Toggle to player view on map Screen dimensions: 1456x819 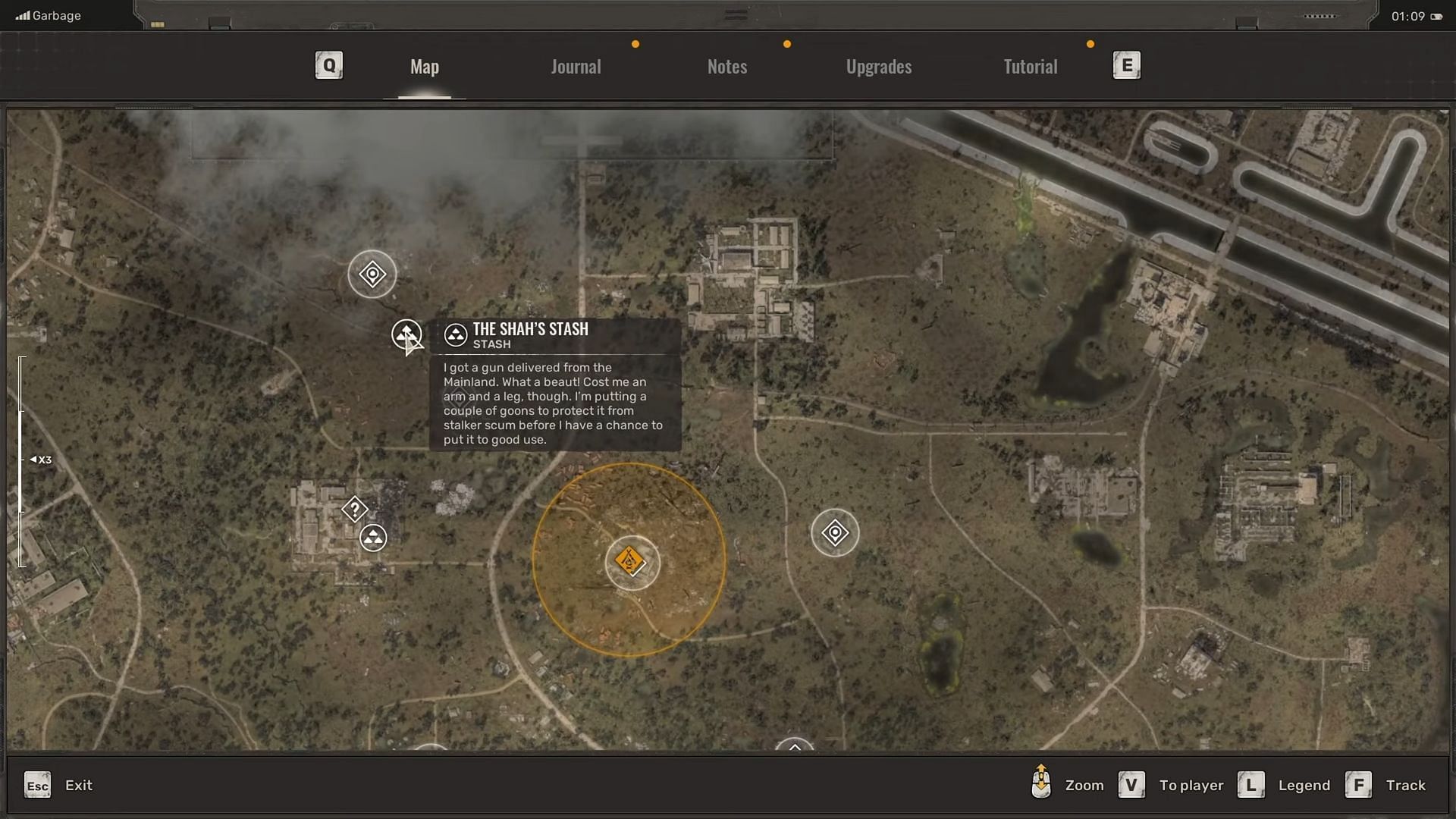[1130, 784]
